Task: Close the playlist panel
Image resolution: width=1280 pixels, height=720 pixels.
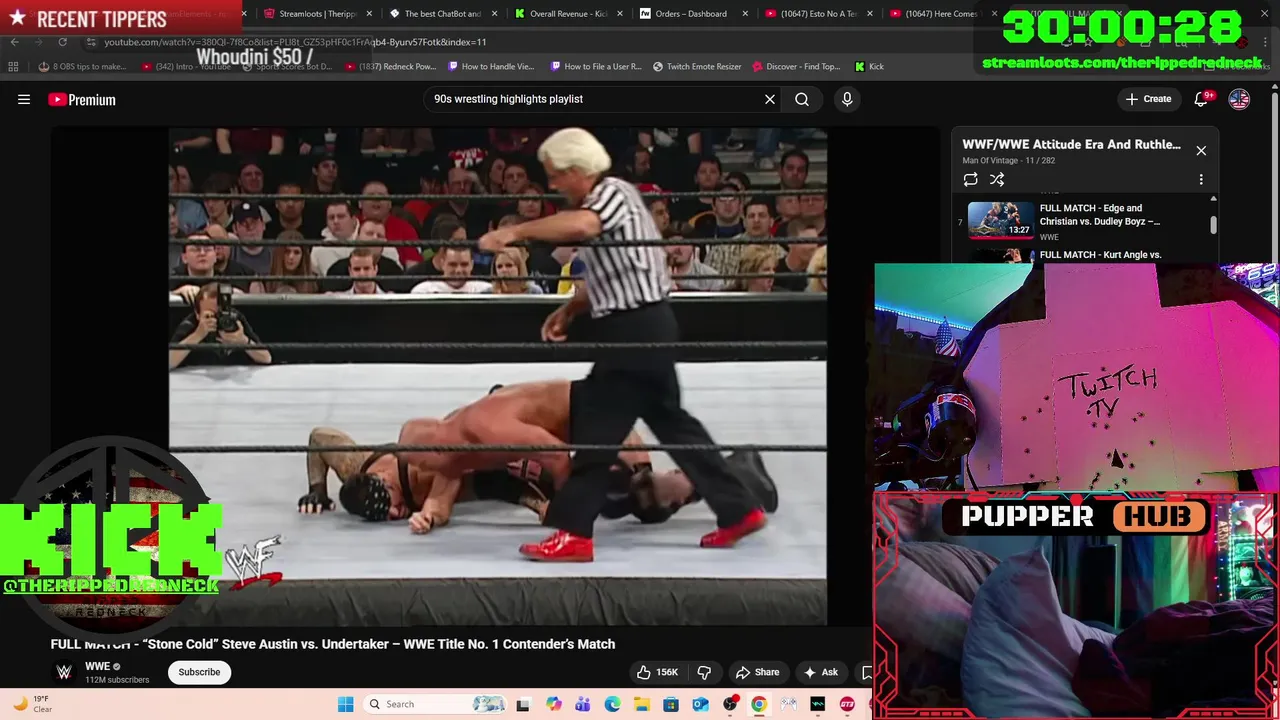Action: click(1201, 151)
